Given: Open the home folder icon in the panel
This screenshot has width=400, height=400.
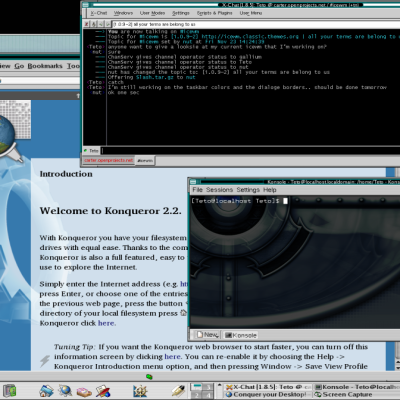Looking at the screenshot, I should coord(46,391).
